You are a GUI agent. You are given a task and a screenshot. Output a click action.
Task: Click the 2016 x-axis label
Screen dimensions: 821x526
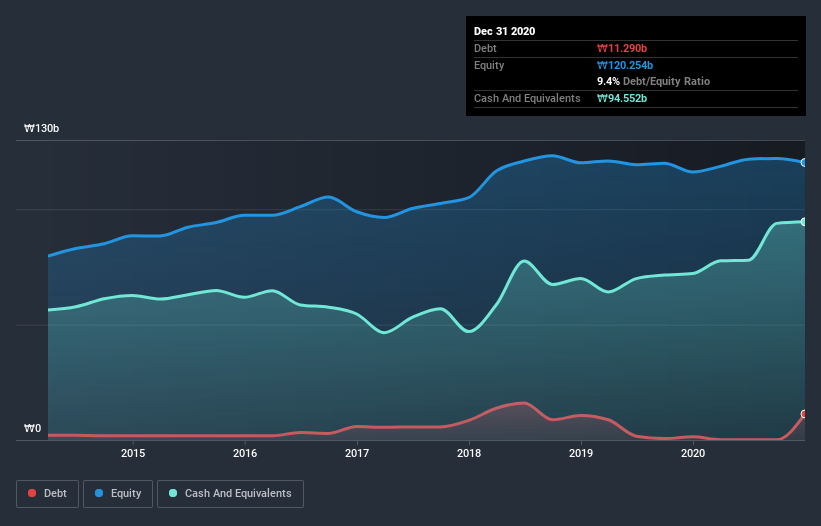point(245,453)
